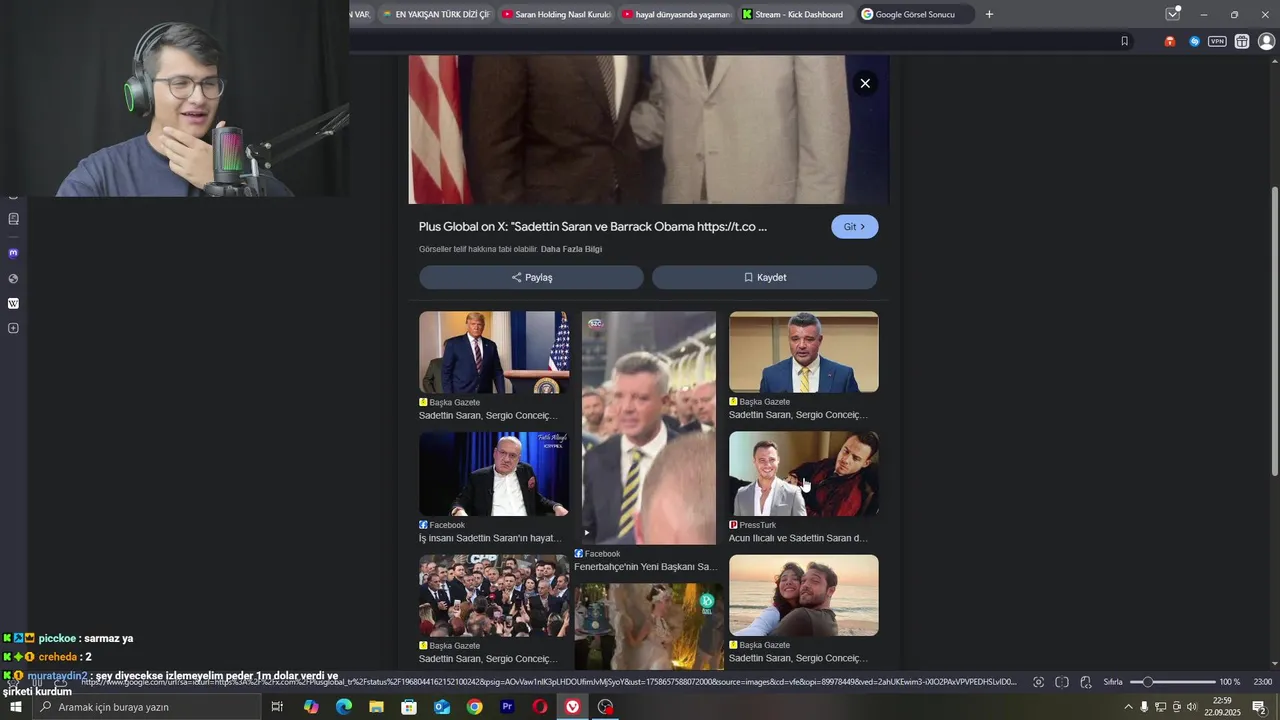Viewport: 1280px width, 720px height.
Task: Open the tab search dropdown at the top right
Action: coord(1172,14)
